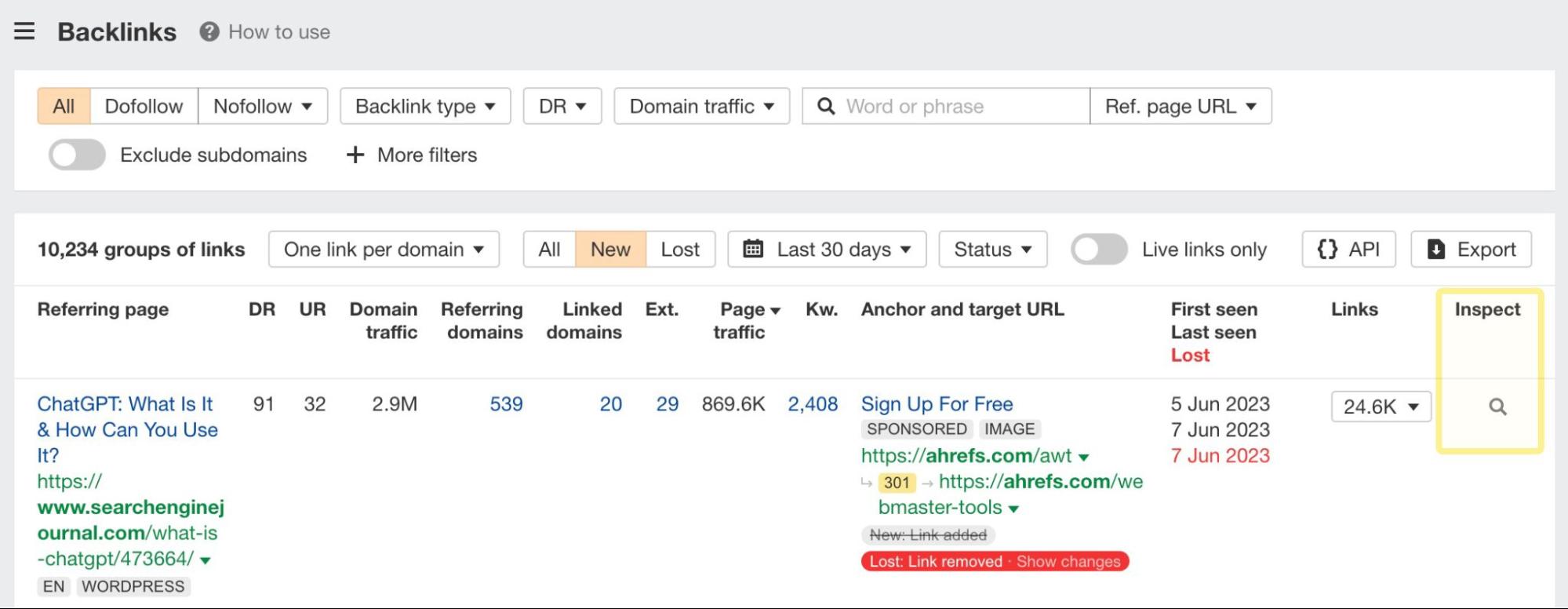Screen dimensions: 1568x609
Task: Expand arrow next to ahrefs.com/awt URL
Action: (1084, 457)
